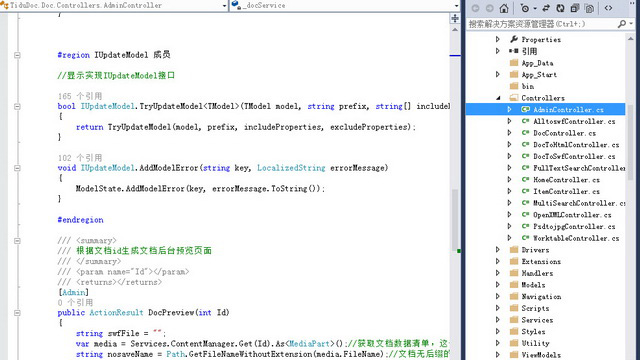Click the C# icon of DocController.cs
The image size is (640, 360).
526,133
